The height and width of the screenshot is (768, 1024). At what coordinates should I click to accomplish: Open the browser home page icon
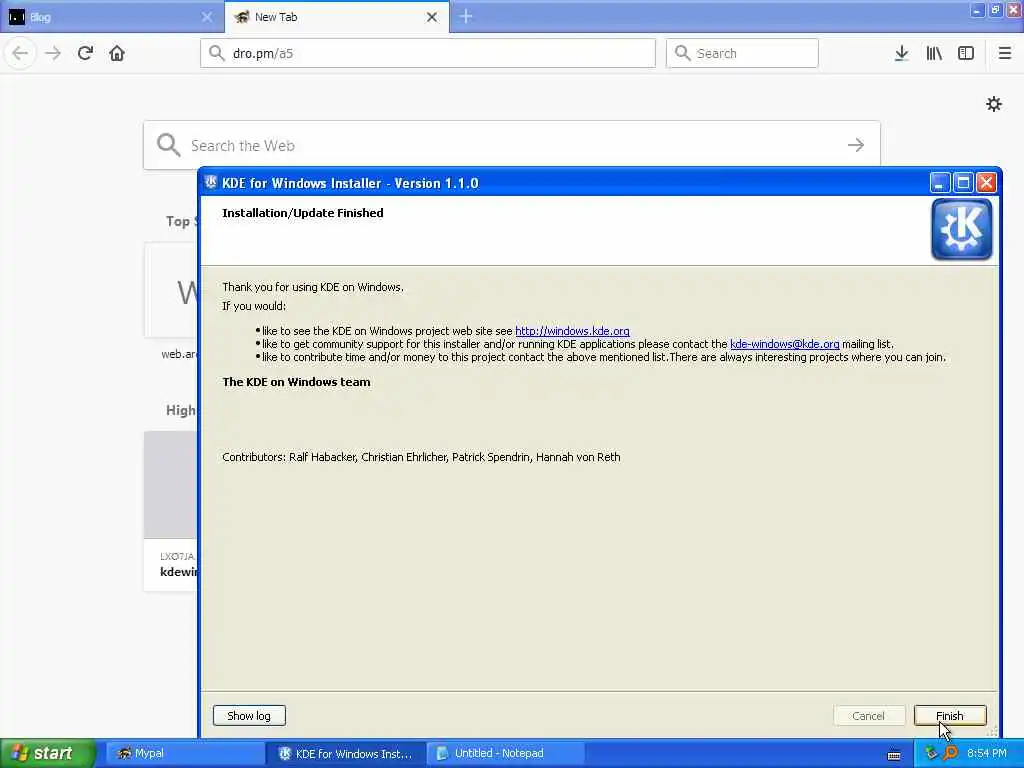(x=117, y=53)
